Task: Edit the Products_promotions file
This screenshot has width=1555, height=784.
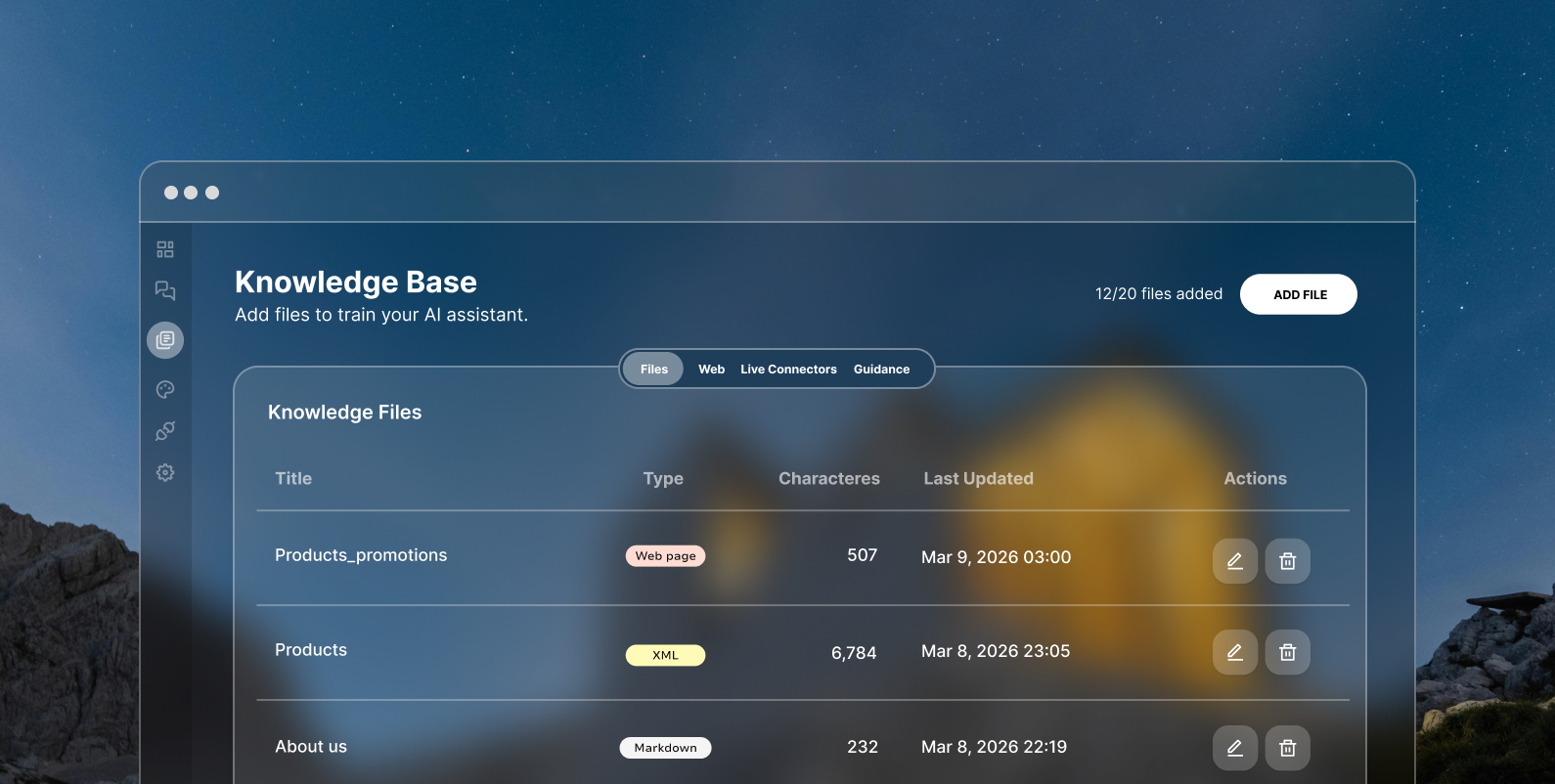Action: click(x=1234, y=561)
